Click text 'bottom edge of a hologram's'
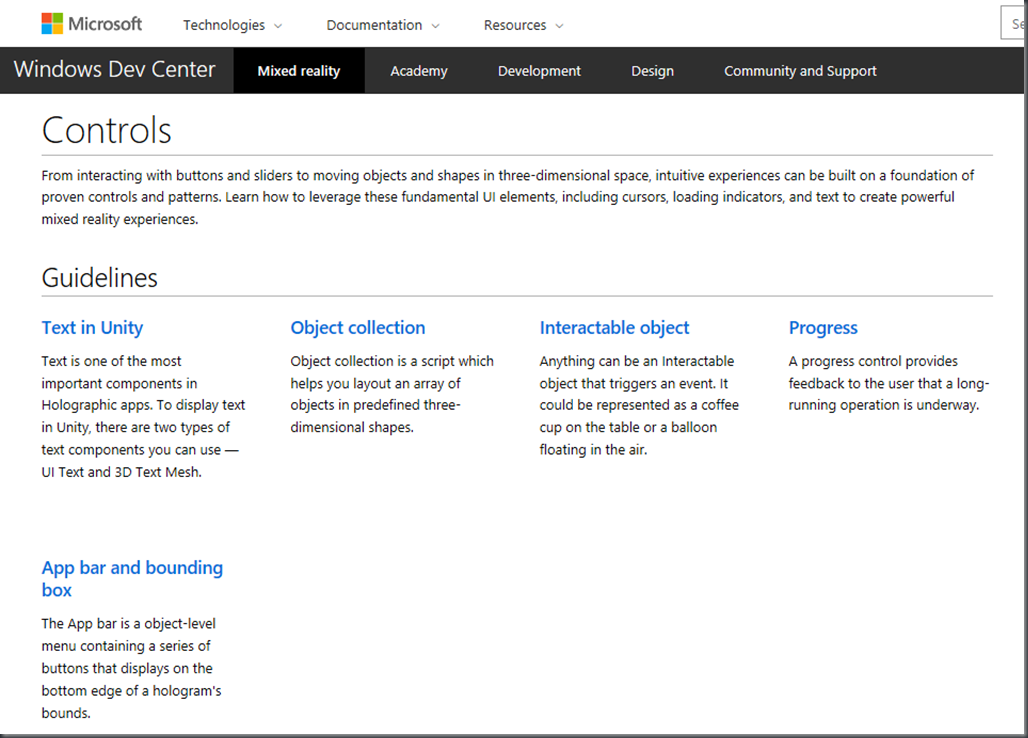The height and width of the screenshot is (738, 1028). pyautogui.click(x=131, y=691)
